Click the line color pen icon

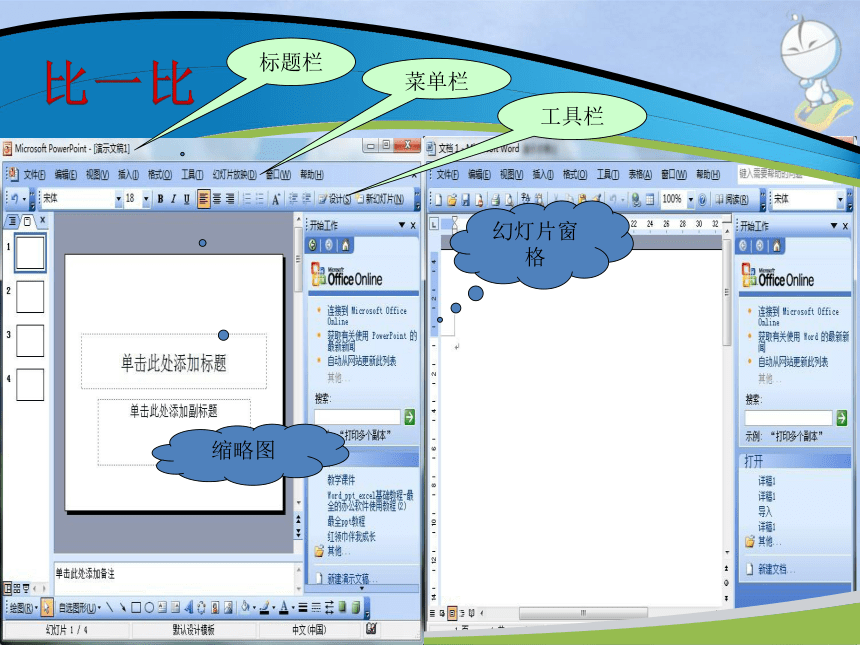(264, 607)
